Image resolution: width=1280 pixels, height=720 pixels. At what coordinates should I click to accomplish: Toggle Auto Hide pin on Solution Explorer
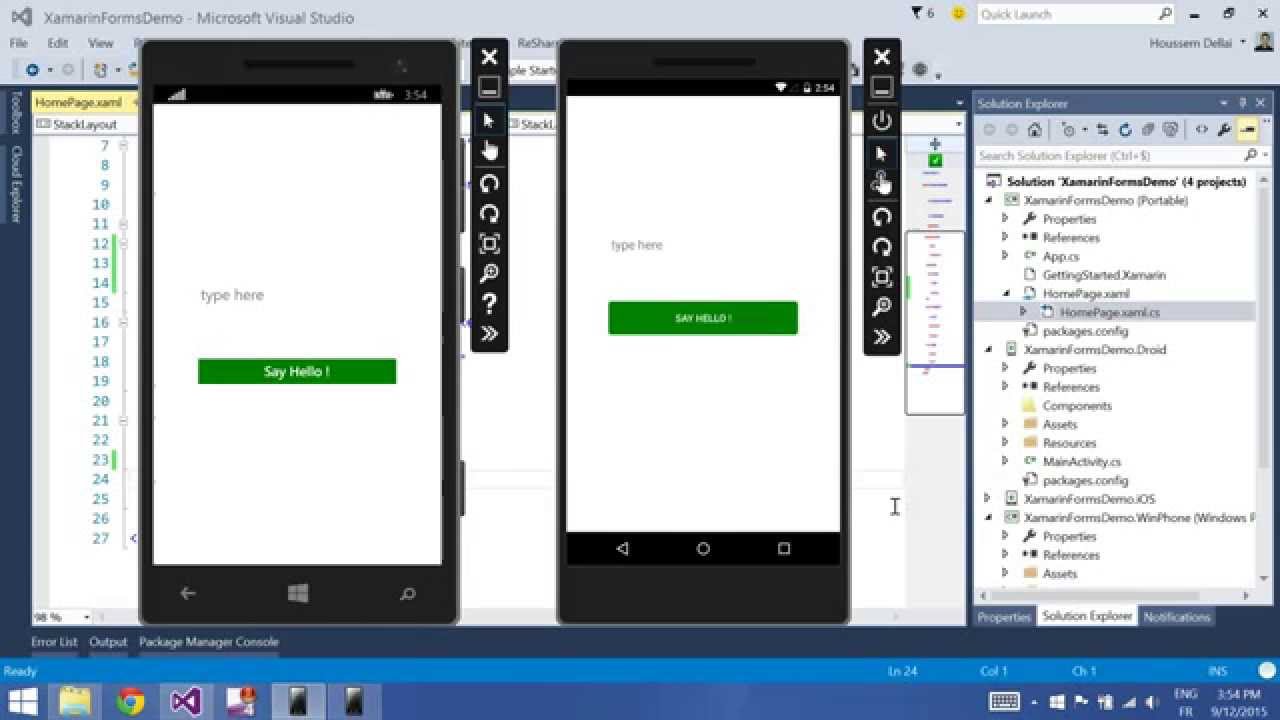point(1243,103)
